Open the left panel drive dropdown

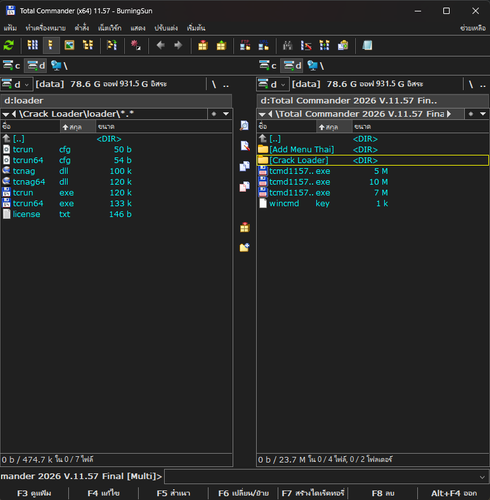pos(16,84)
